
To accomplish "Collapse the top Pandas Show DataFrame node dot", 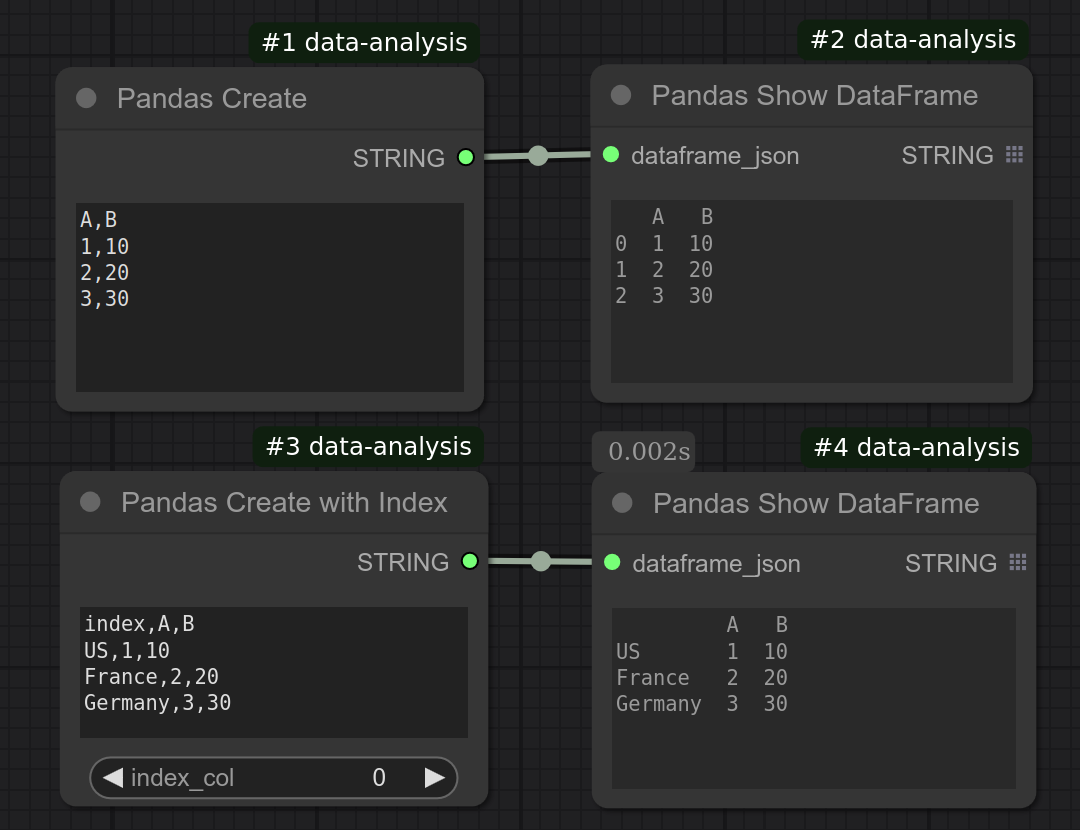I will [x=621, y=95].
